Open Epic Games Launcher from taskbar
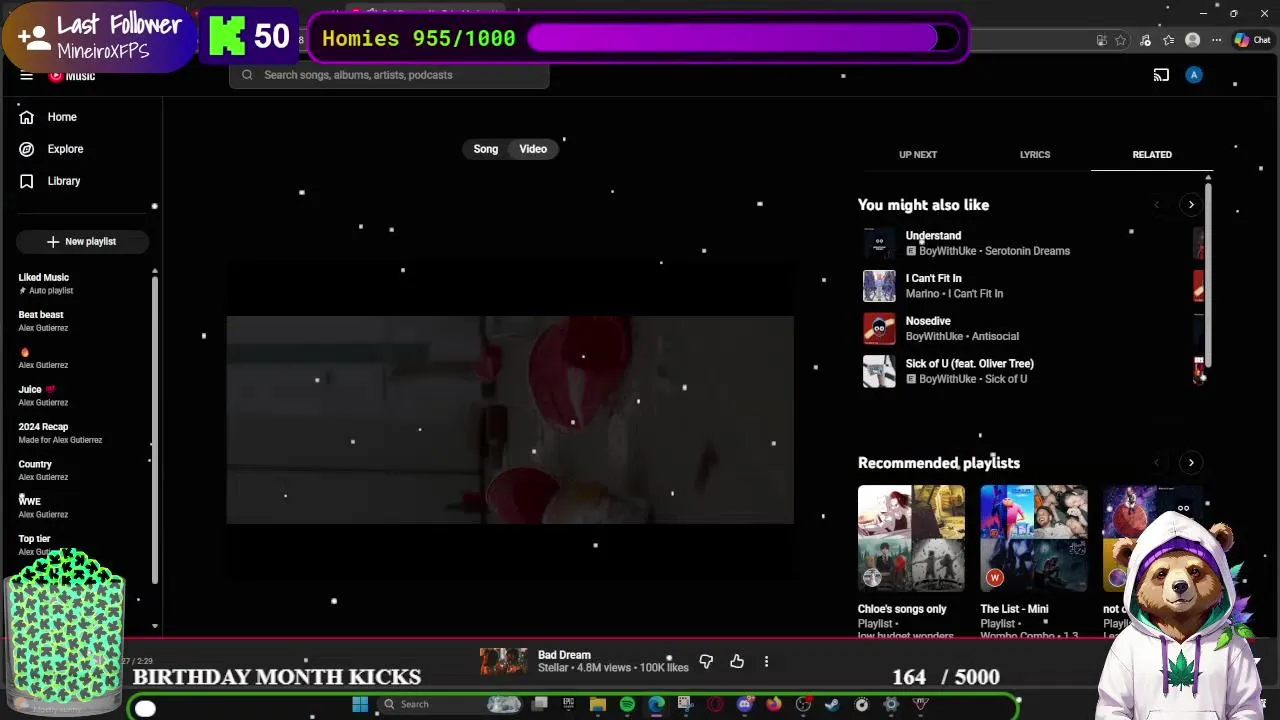The image size is (1280, 720). click(568, 704)
